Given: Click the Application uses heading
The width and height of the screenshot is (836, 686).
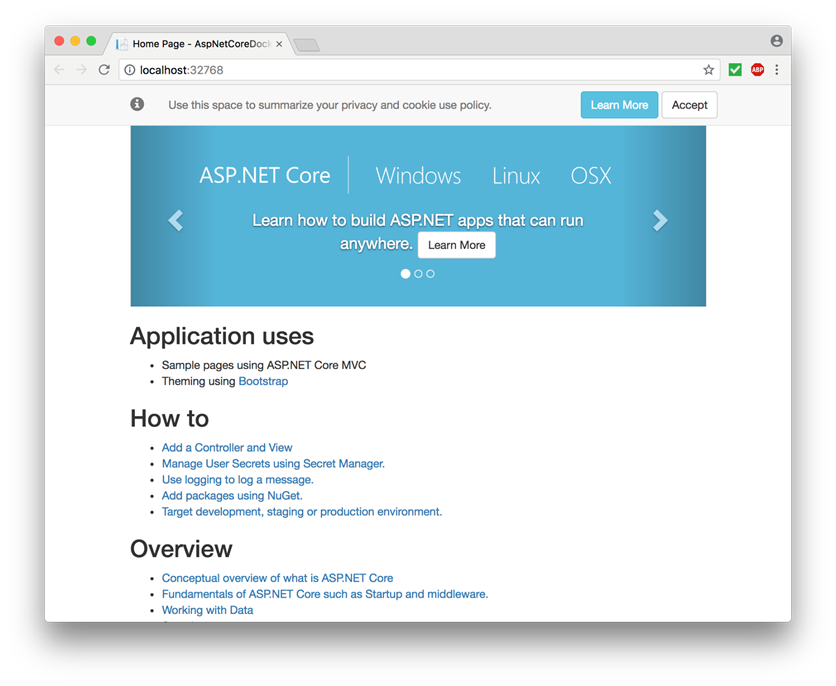Looking at the screenshot, I should tap(222, 336).
